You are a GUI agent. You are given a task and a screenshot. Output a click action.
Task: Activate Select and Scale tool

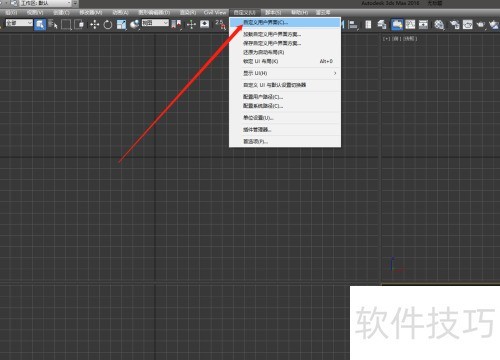122,24
